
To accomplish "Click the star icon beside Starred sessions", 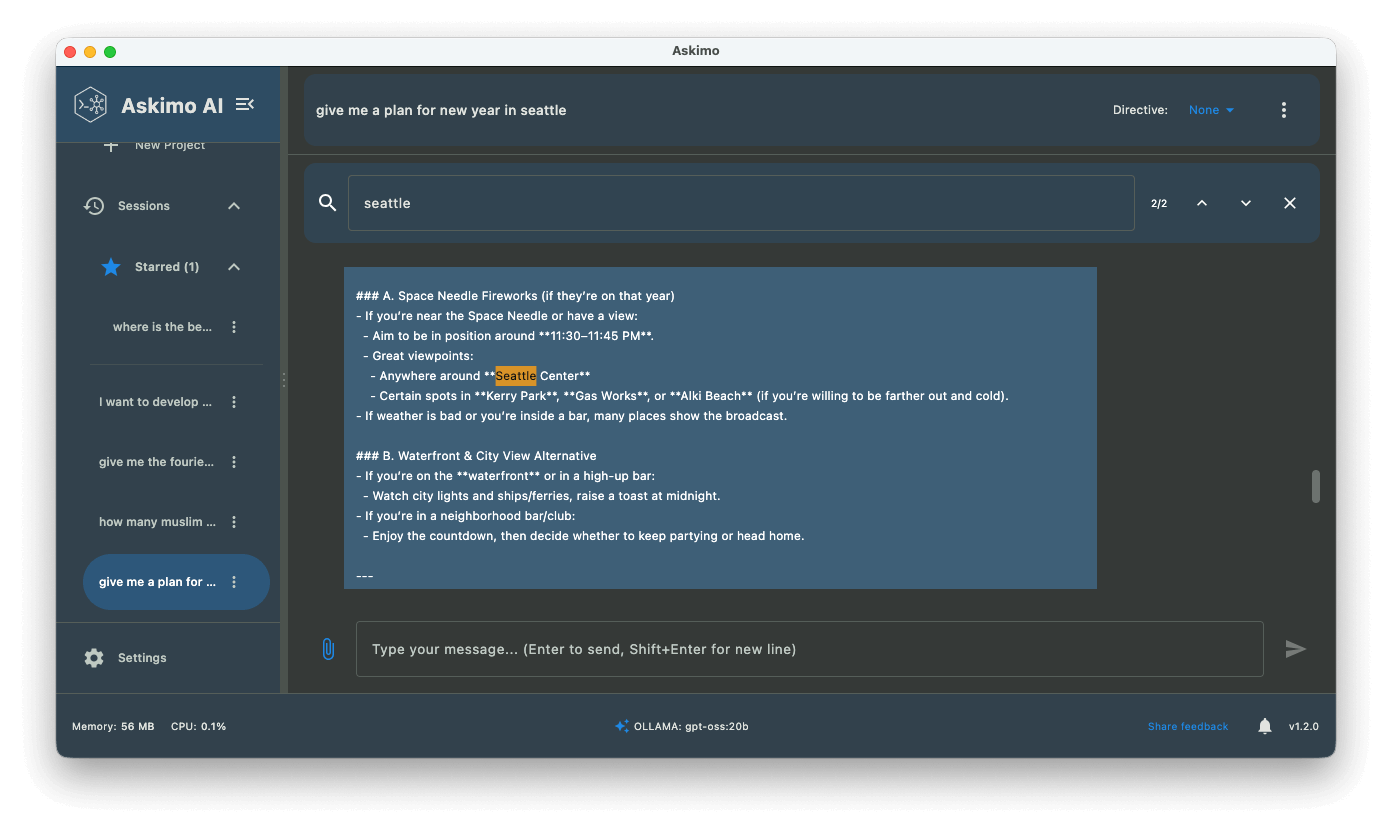I will click(x=110, y=266).
